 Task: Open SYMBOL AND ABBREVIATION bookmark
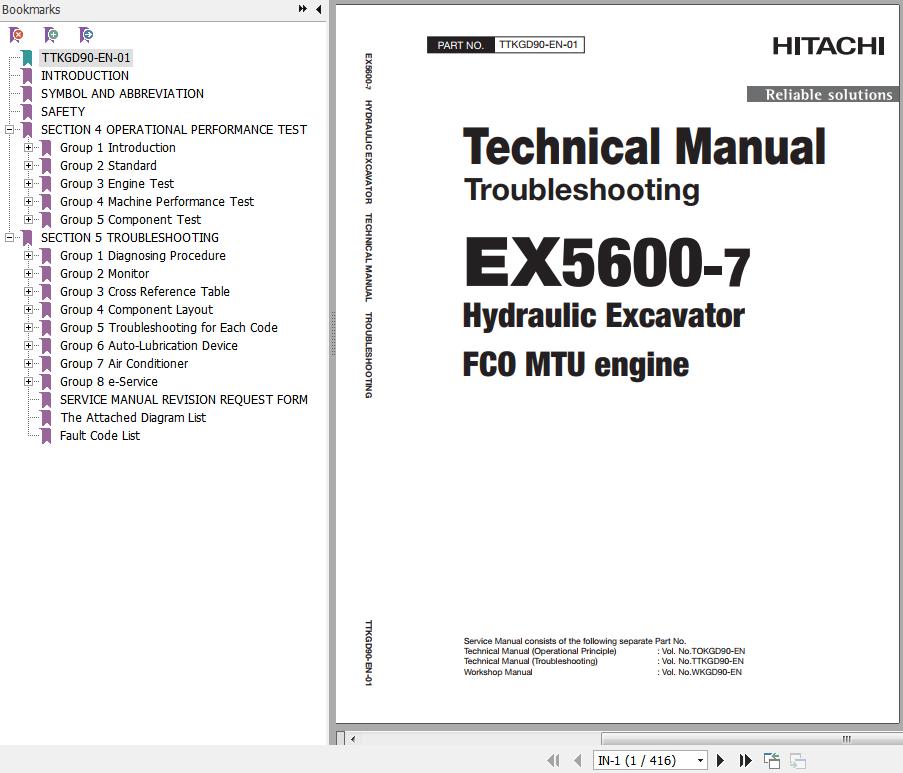coord(122,94)
